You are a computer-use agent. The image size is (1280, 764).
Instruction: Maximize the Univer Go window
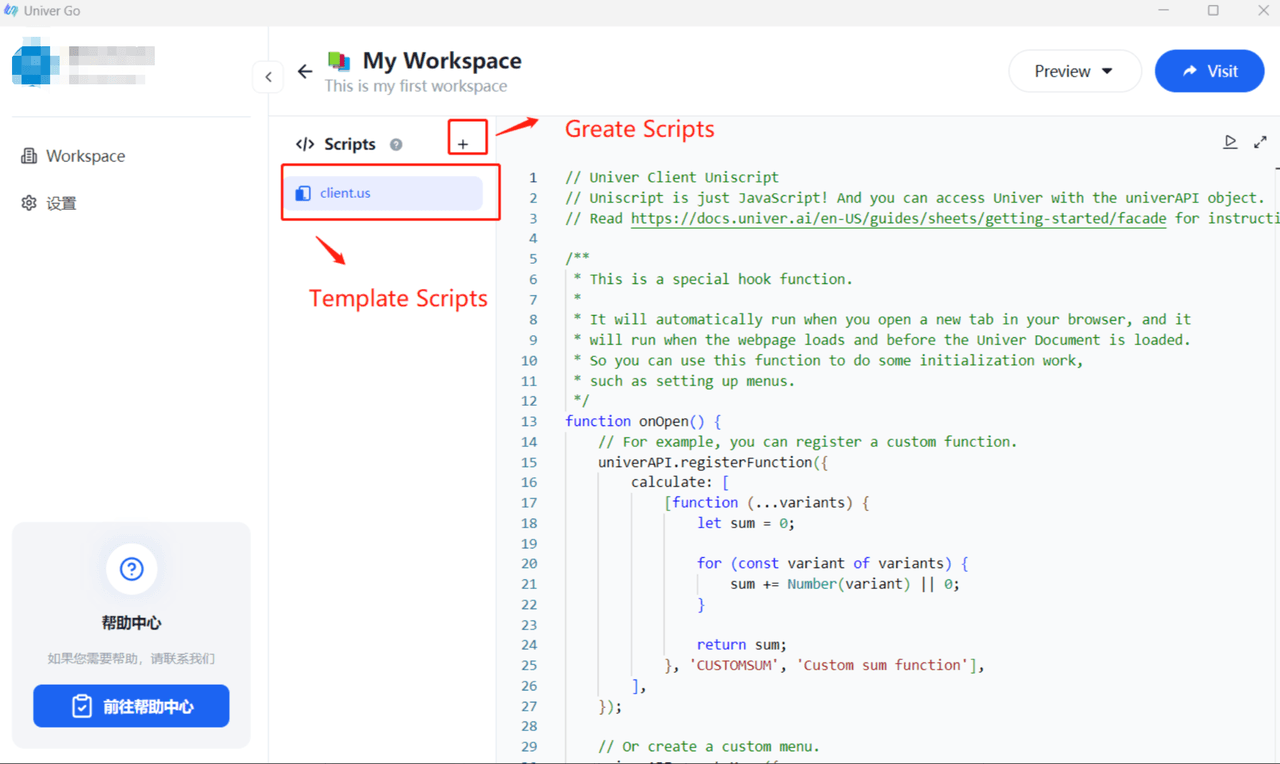pos(1213,11)
